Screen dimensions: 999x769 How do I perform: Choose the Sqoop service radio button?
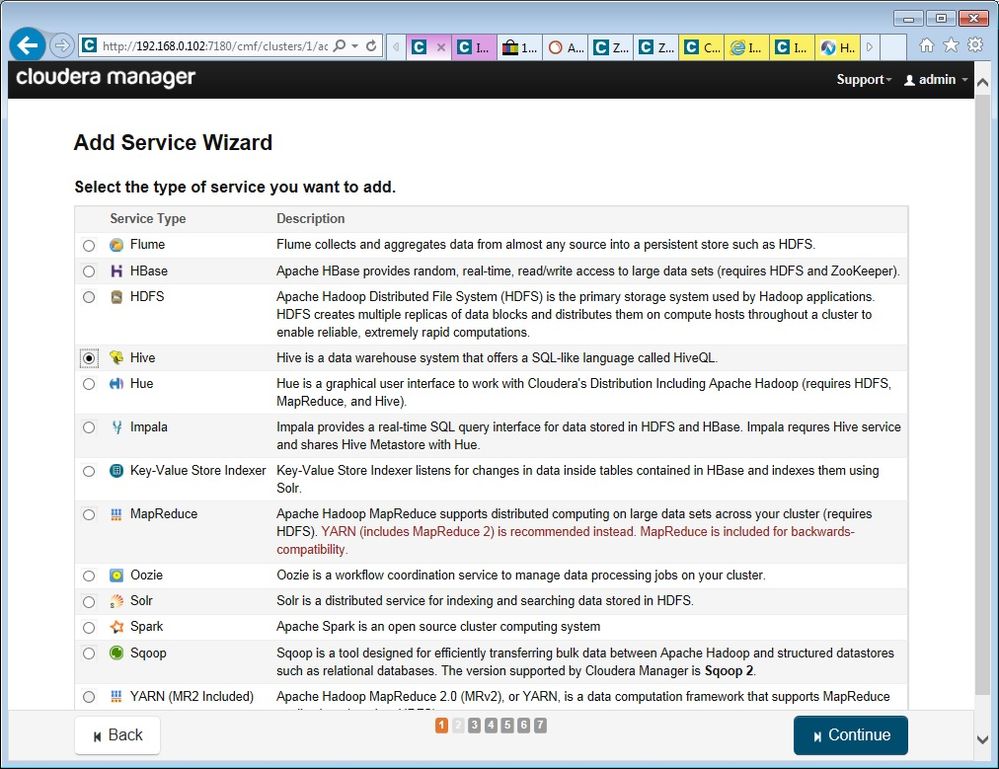(x=89, y=654)
